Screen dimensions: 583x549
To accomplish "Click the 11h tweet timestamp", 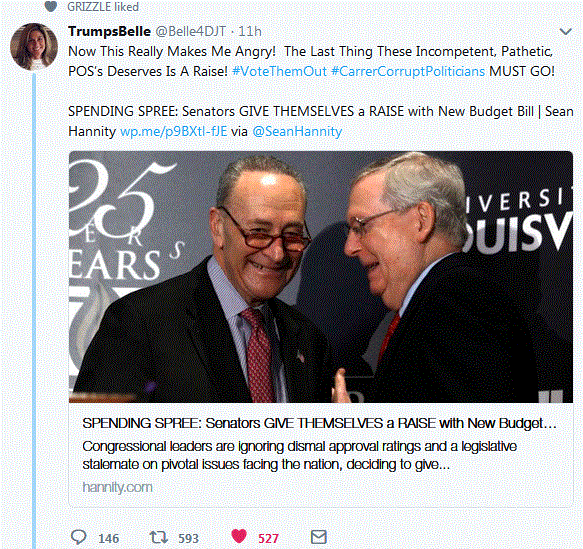I will coord(250,31).
